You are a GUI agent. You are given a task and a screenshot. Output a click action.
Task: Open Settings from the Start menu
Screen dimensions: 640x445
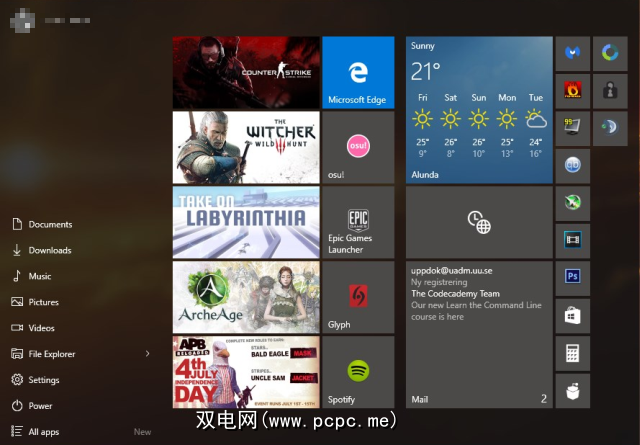point(35,380)
